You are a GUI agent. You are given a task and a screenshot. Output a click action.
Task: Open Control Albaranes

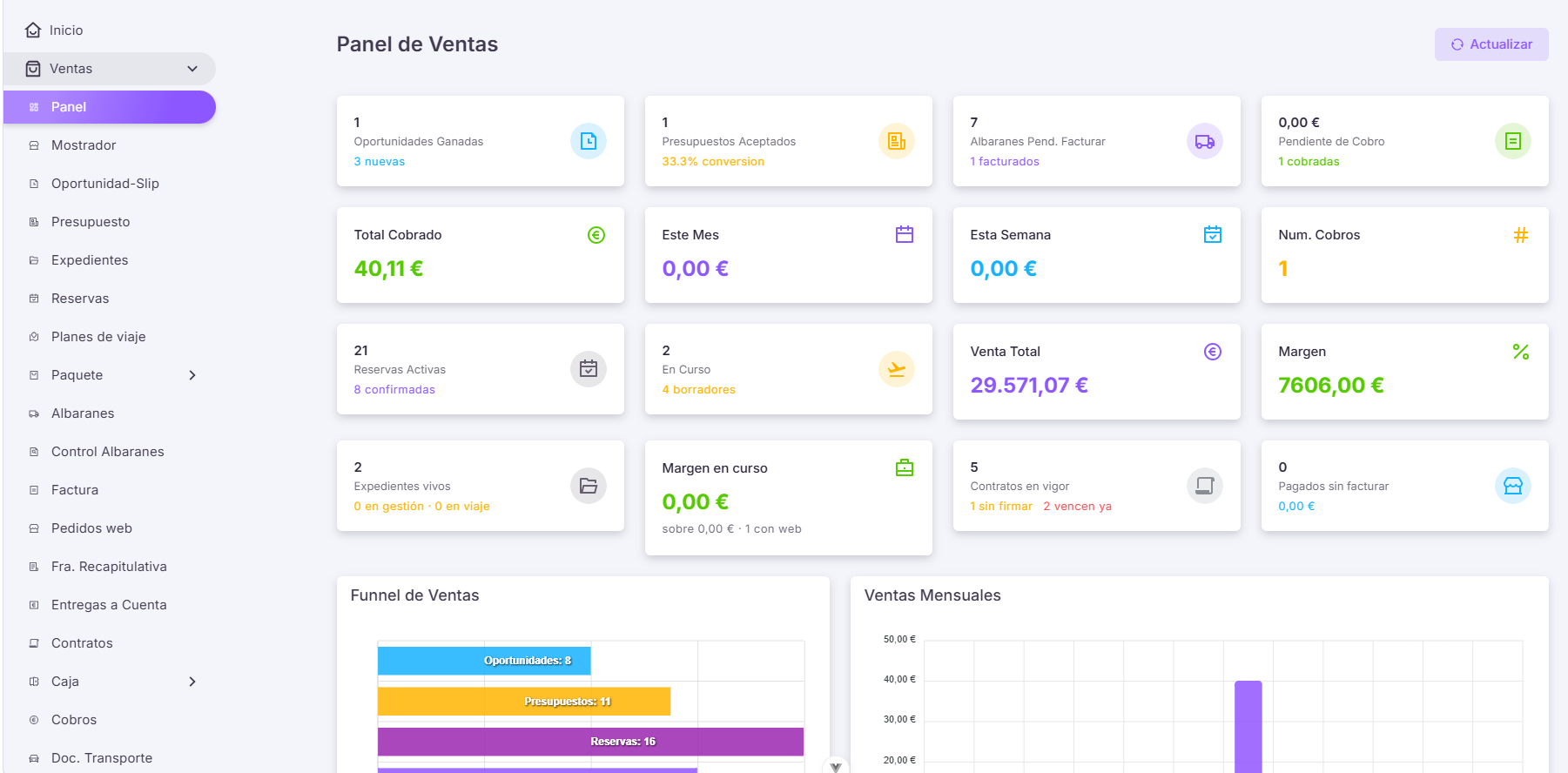[x=110, y=452]
